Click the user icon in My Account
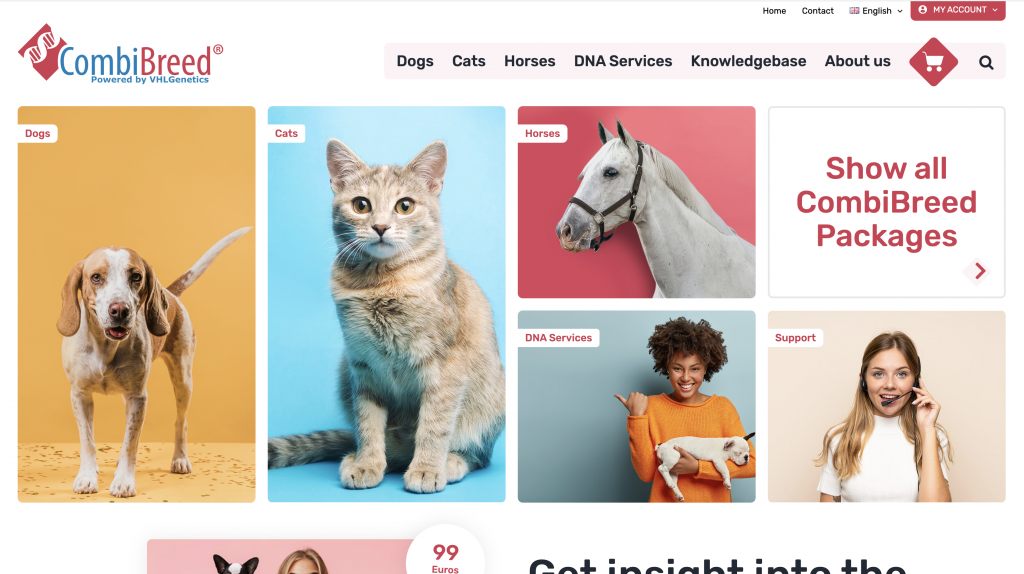This screenshot has width=1024, height=574. pyautogui.click(x=923, y=10)
